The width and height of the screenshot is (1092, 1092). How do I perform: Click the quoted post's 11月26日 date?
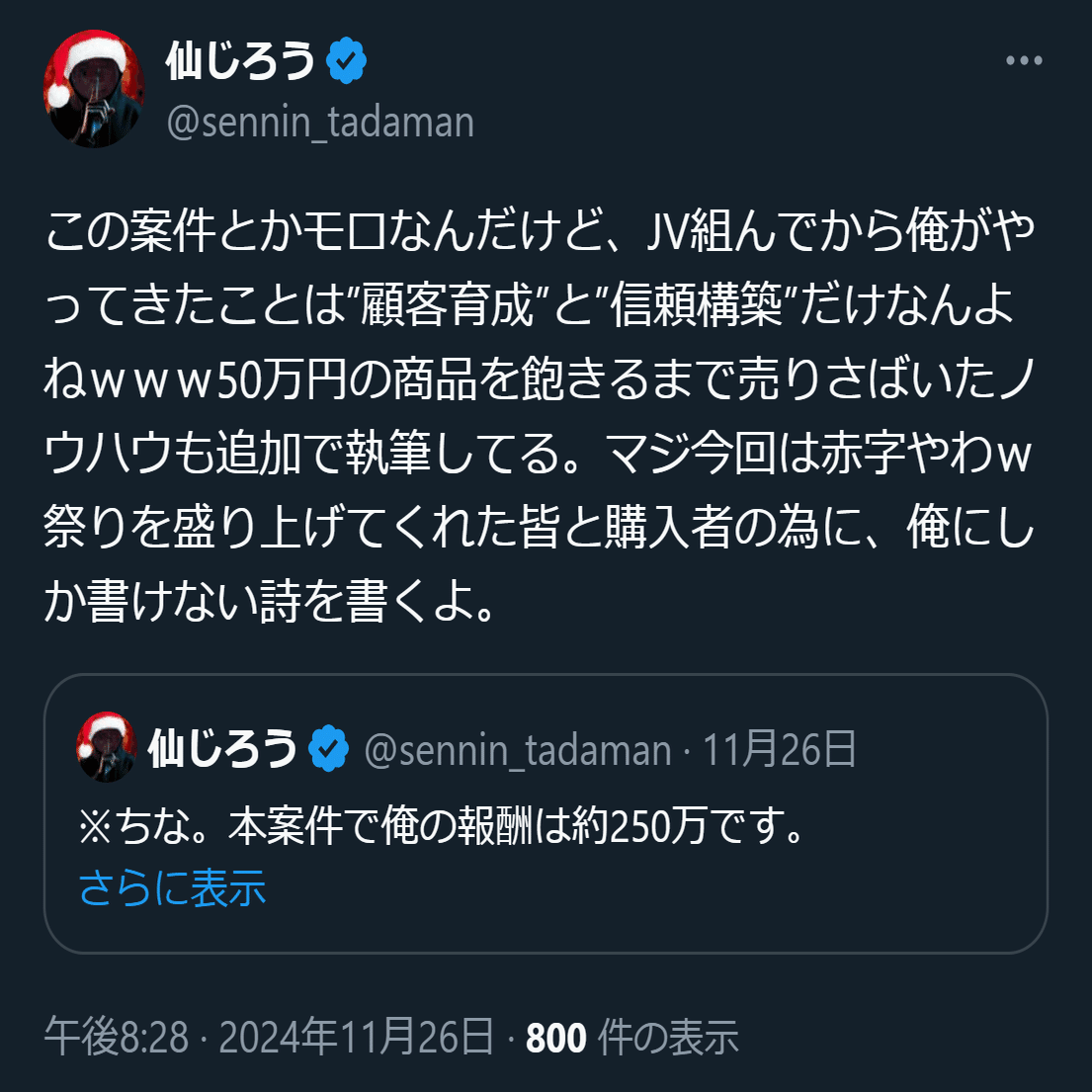(x=780, y=749)
